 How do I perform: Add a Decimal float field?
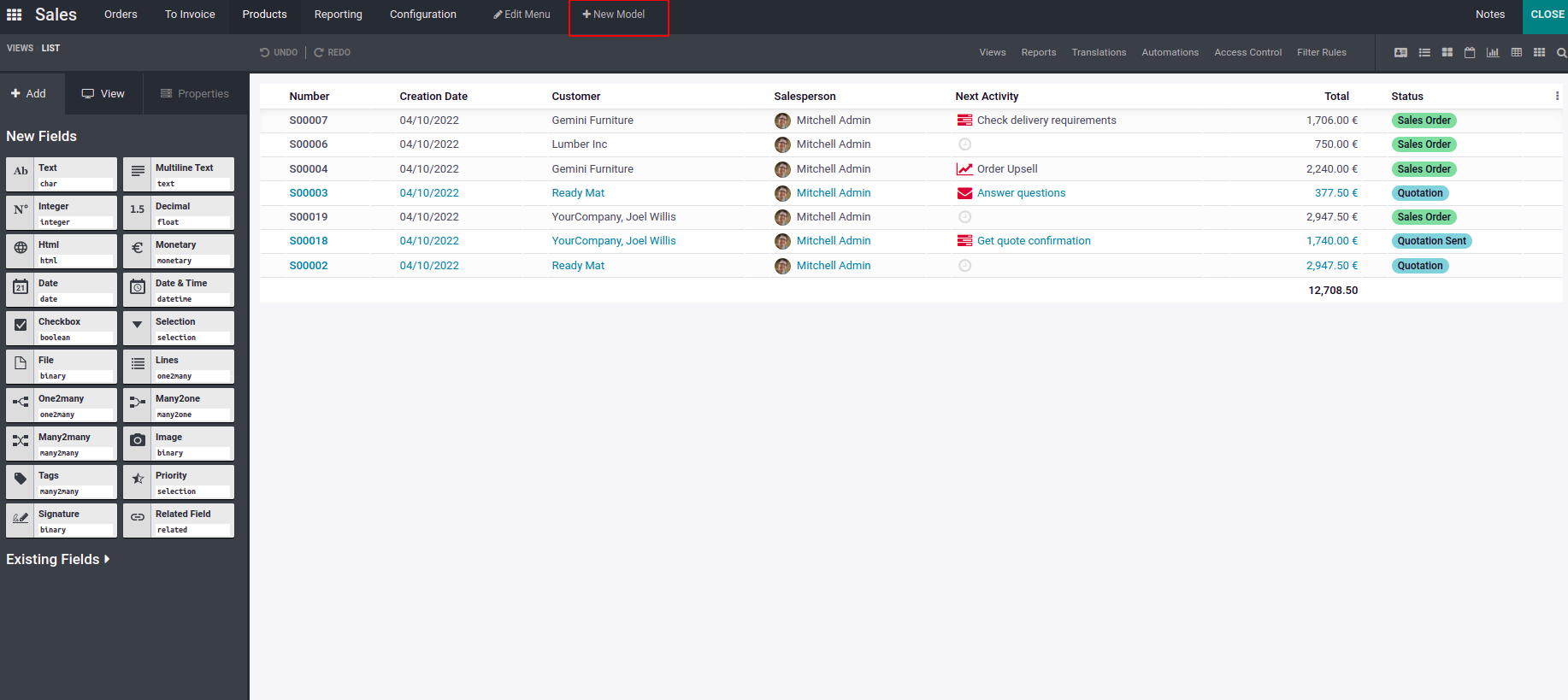coord(179,213)
